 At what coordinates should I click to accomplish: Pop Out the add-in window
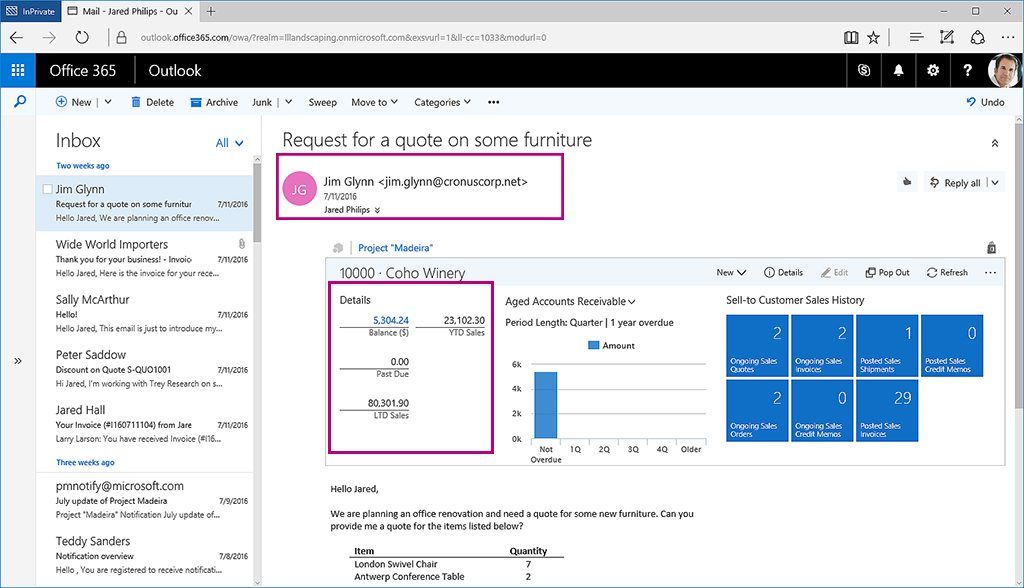pyautogui.click(x=887, y=272)
